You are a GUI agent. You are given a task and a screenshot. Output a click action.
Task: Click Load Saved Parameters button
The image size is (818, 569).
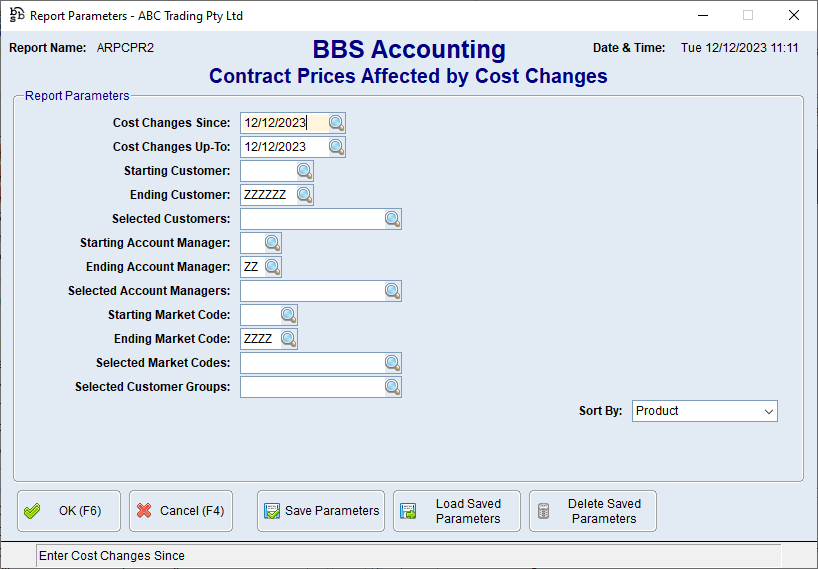pyautogui.click(x=457, y=511)
